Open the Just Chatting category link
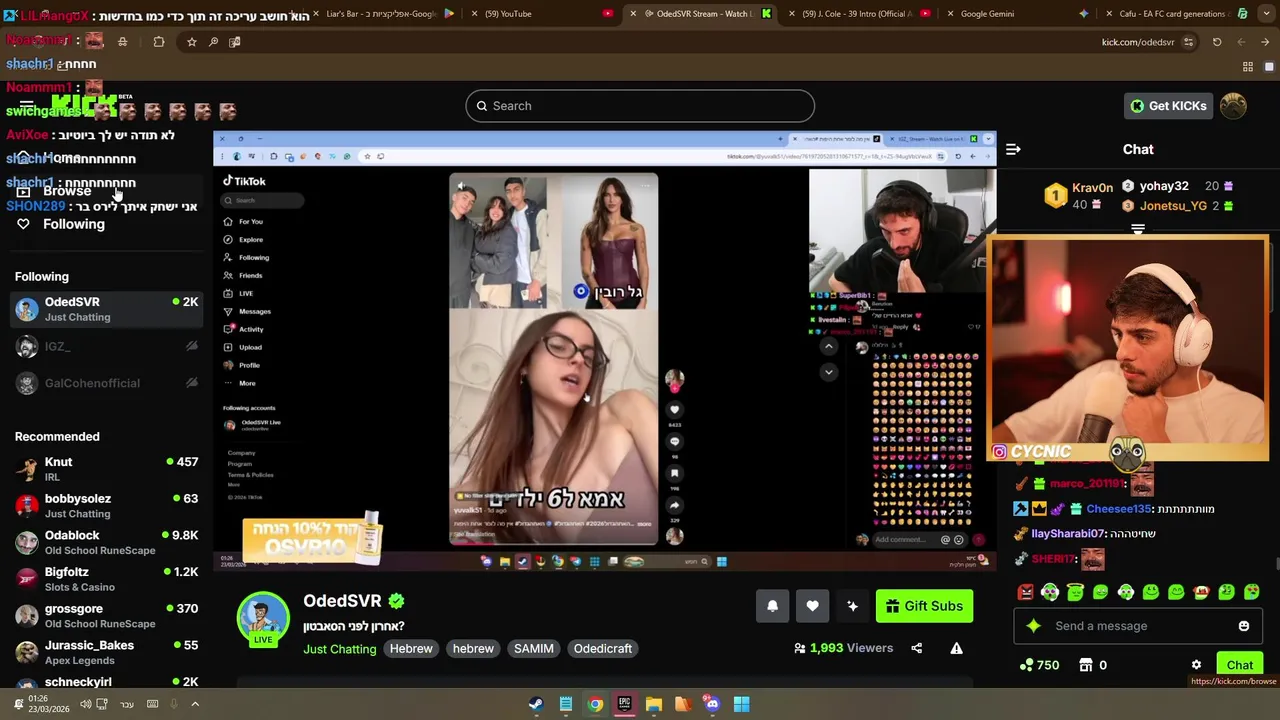Image resolution: width=1280 pixels, height=720 pixels. coord(340,649)
